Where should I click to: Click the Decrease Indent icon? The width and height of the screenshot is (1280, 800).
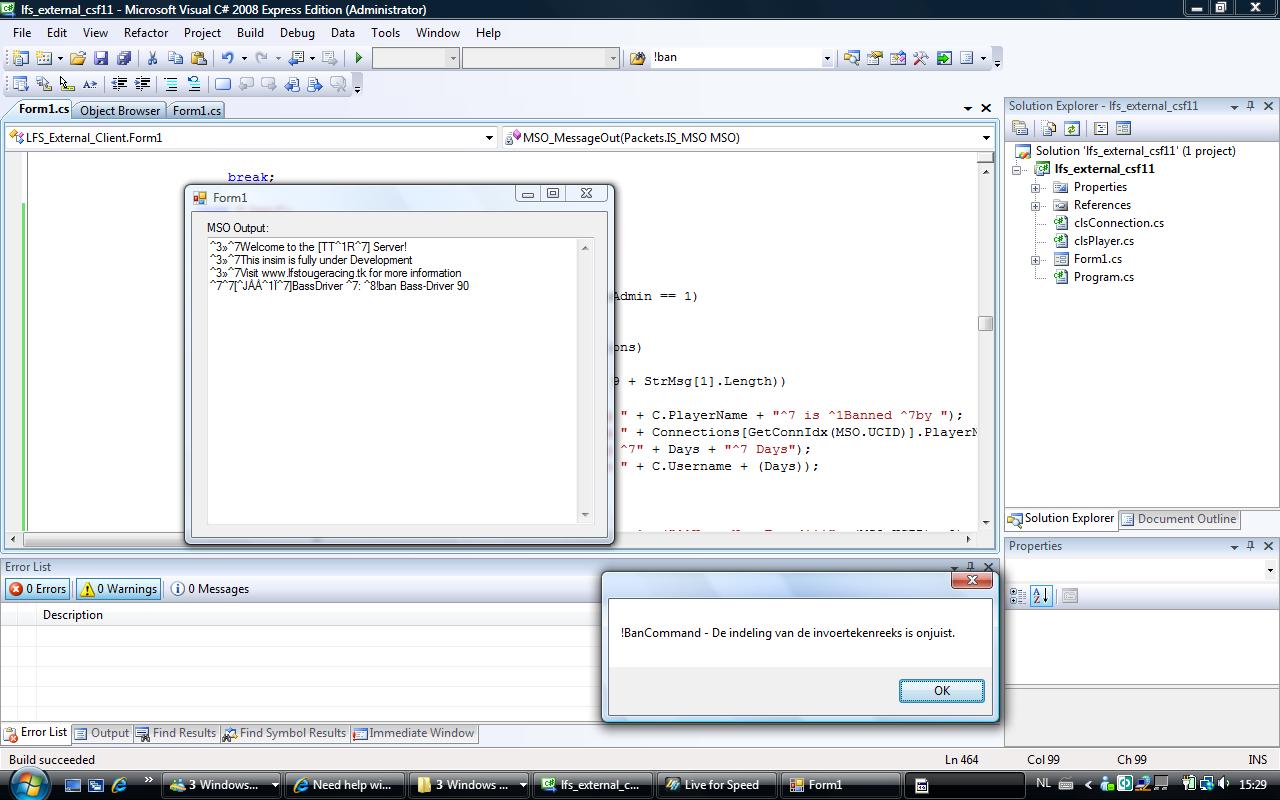[x=119, y=84]
